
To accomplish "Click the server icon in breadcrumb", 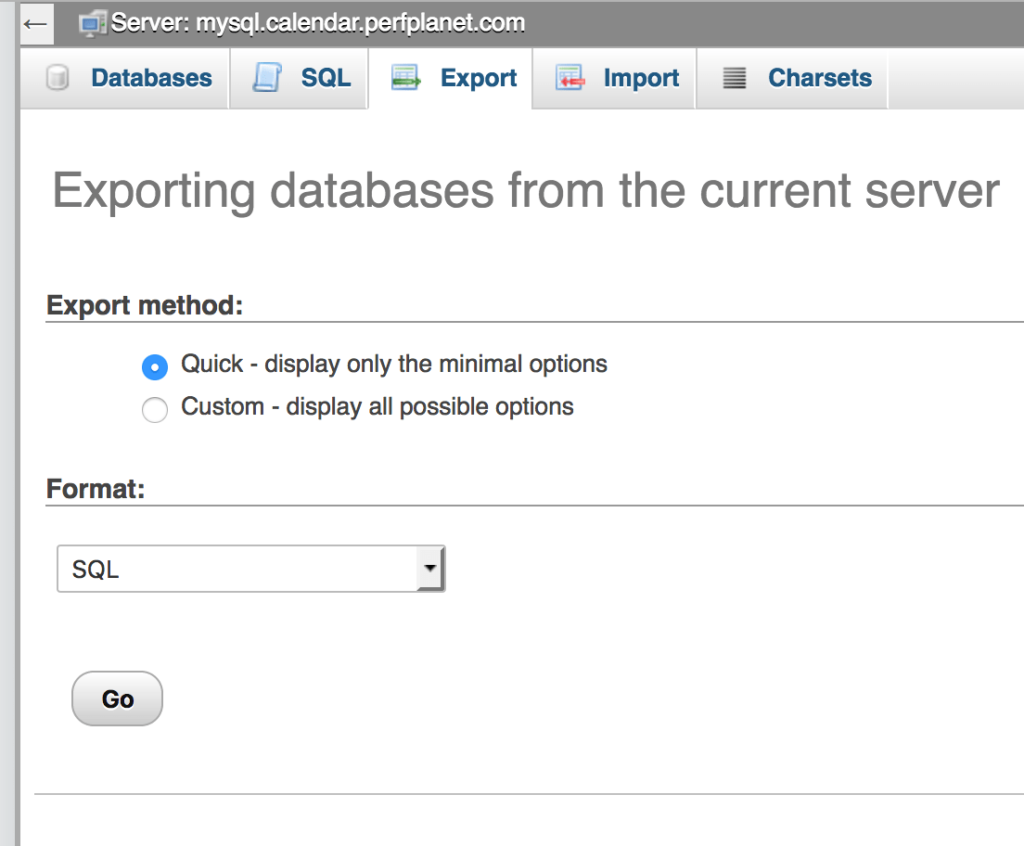I will point(93,22).
